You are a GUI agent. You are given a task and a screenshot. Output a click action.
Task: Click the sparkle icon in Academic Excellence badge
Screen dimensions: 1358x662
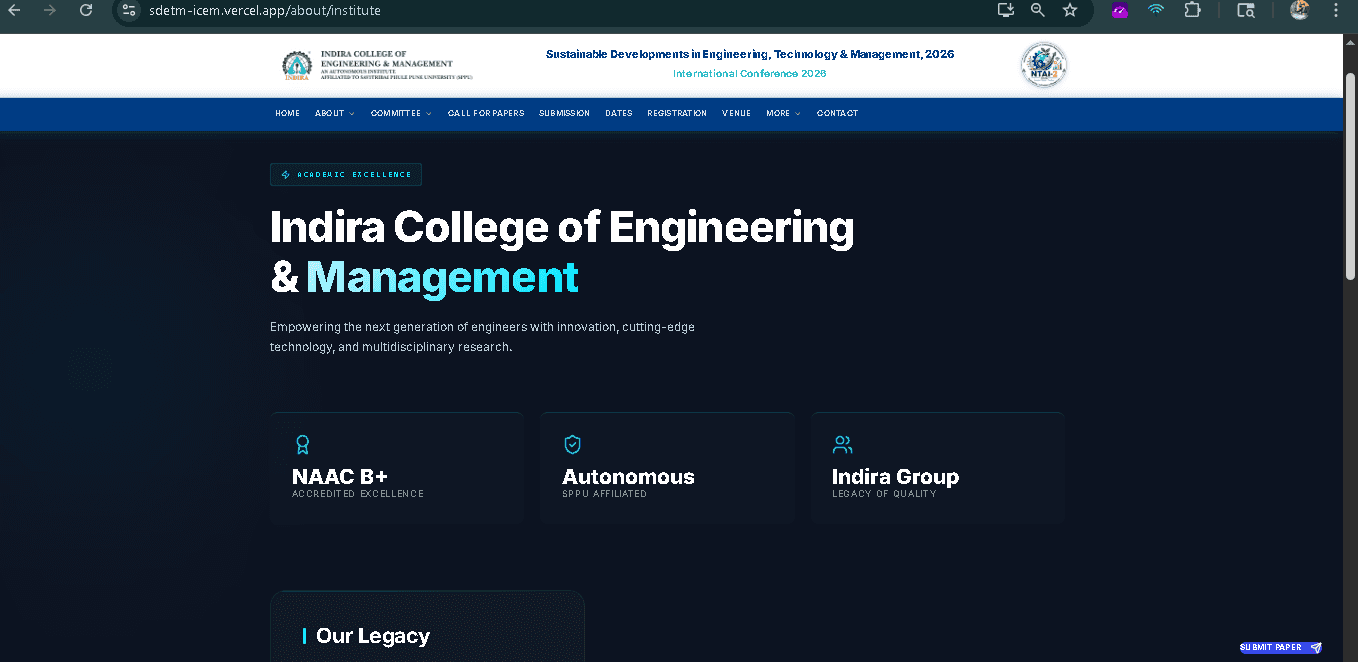pyautogui.click(x=285, y=175)
